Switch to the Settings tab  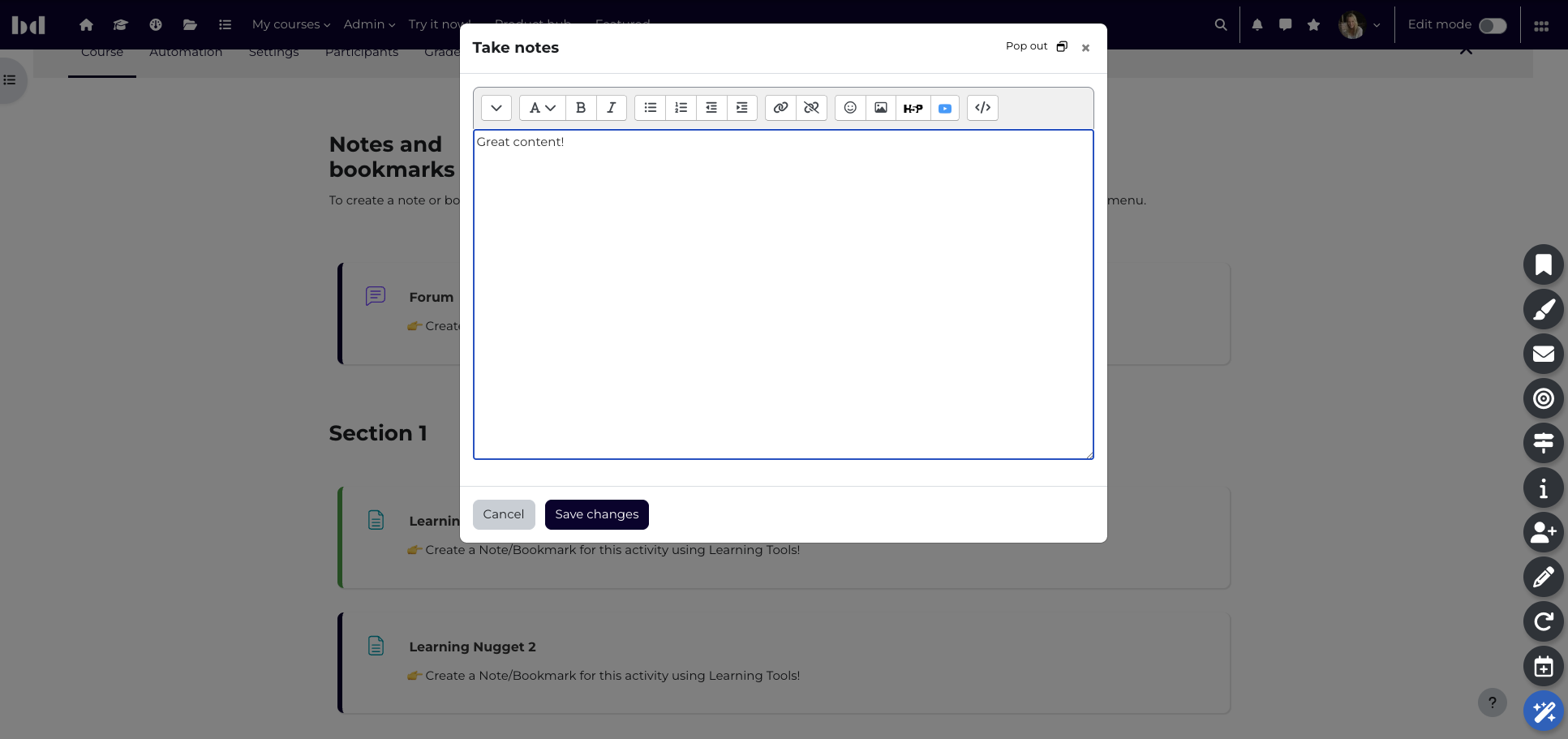click(274, 54)
